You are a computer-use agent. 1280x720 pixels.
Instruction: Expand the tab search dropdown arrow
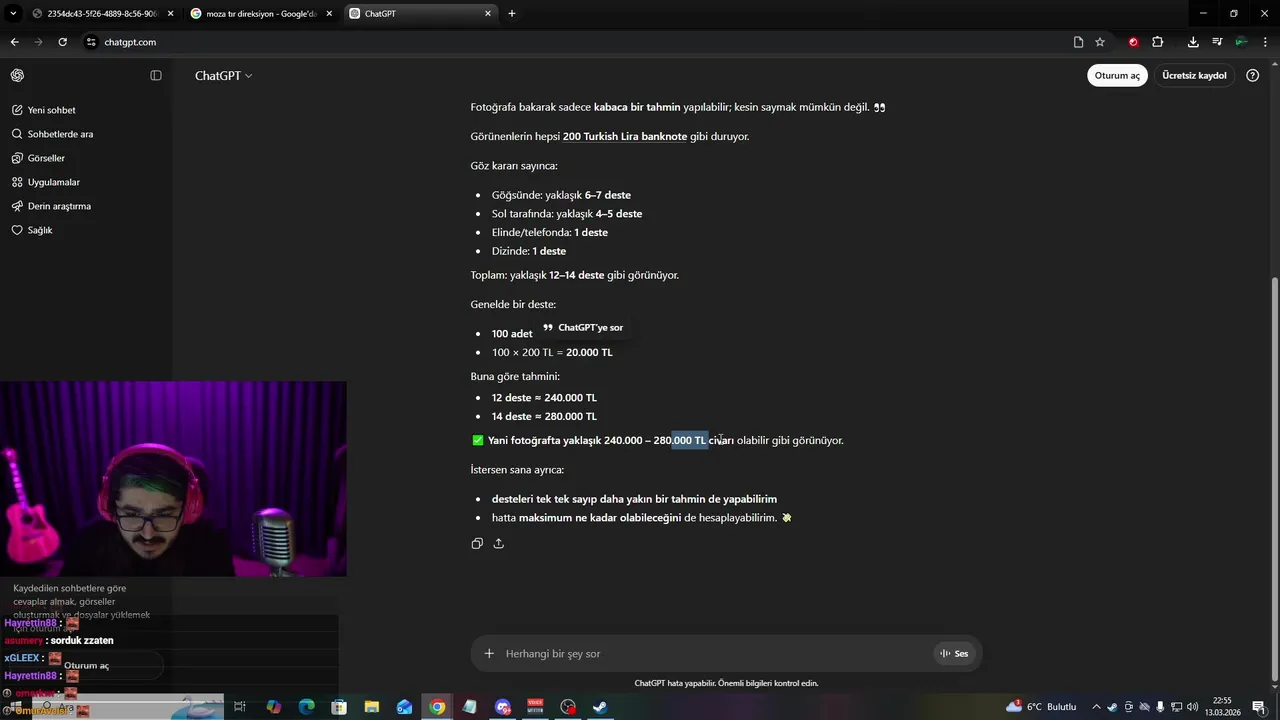(x=13, y=14)
